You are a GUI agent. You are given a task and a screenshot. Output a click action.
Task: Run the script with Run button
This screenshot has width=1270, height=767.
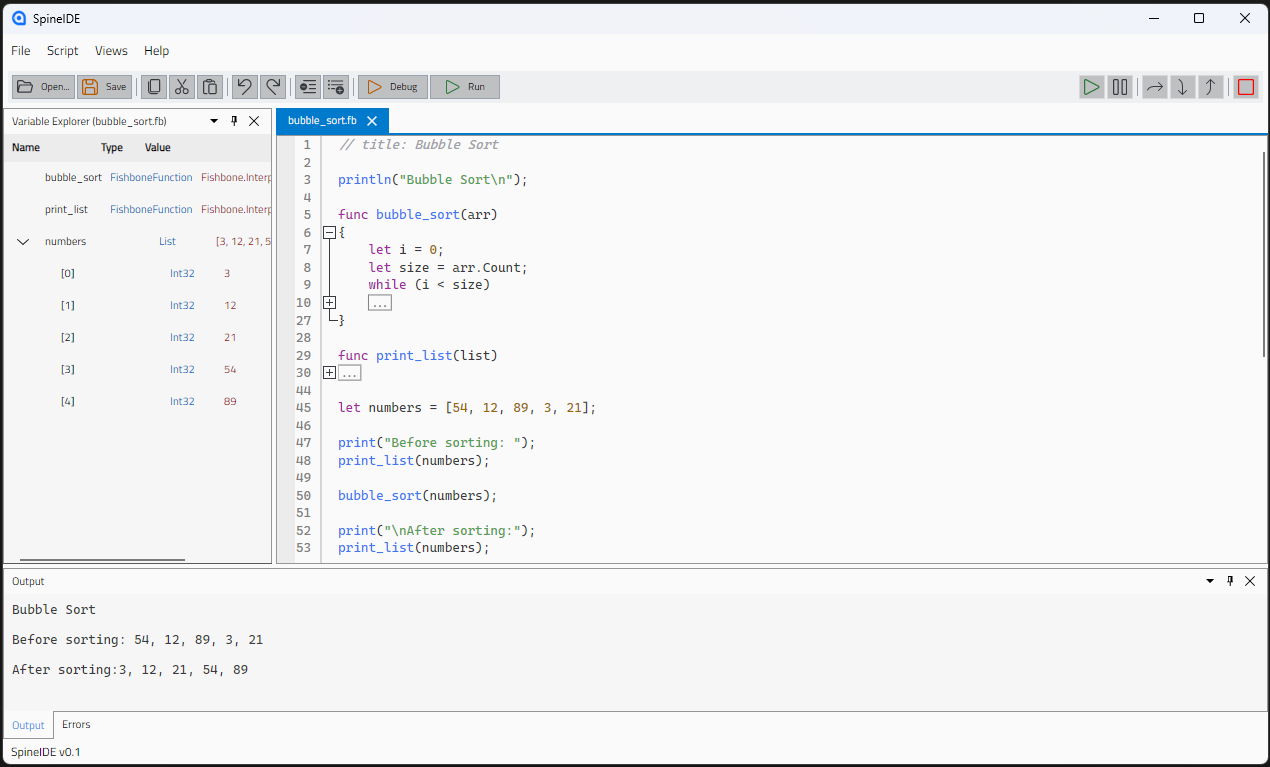[465, 87]
